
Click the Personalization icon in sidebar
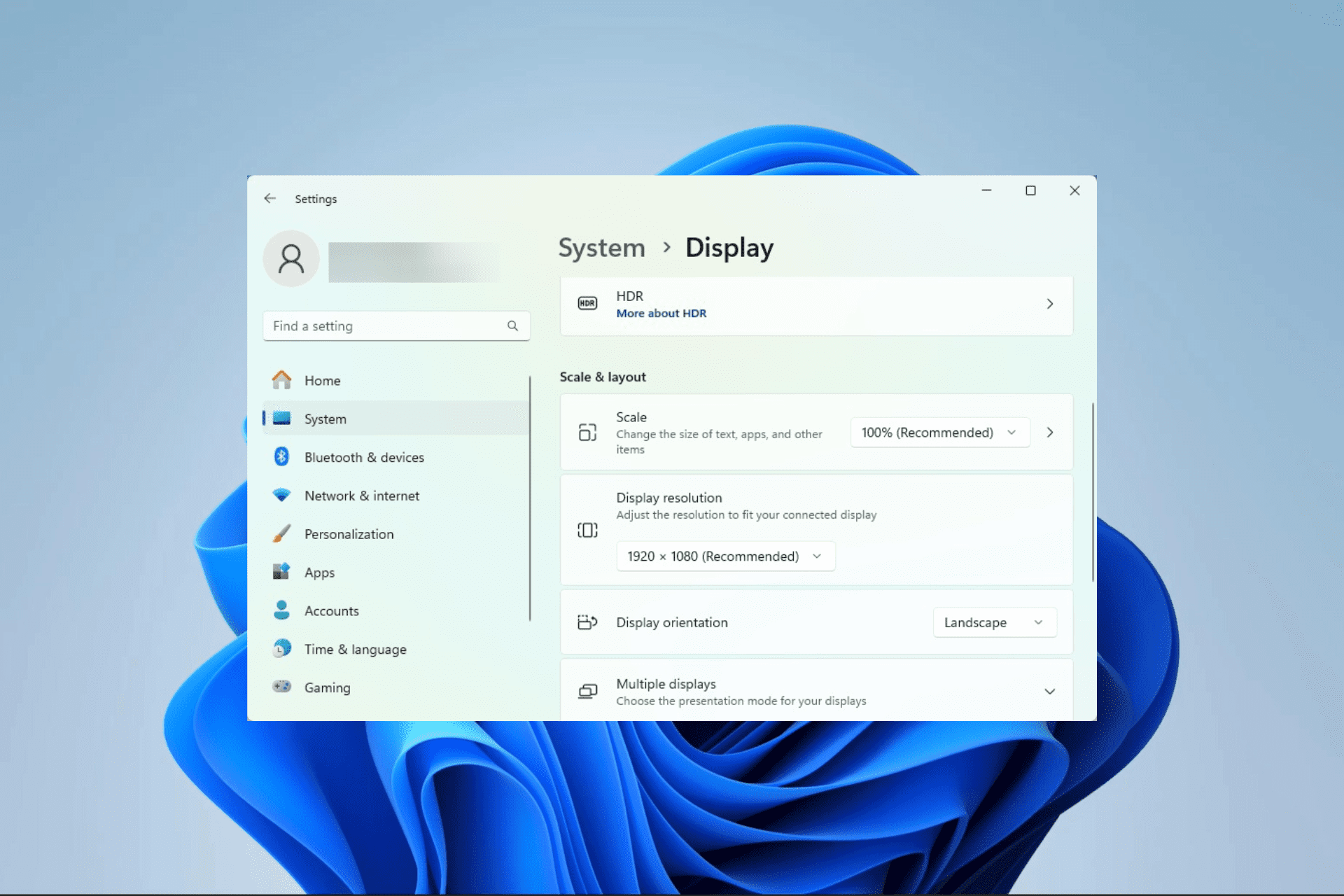click(283, 534)
